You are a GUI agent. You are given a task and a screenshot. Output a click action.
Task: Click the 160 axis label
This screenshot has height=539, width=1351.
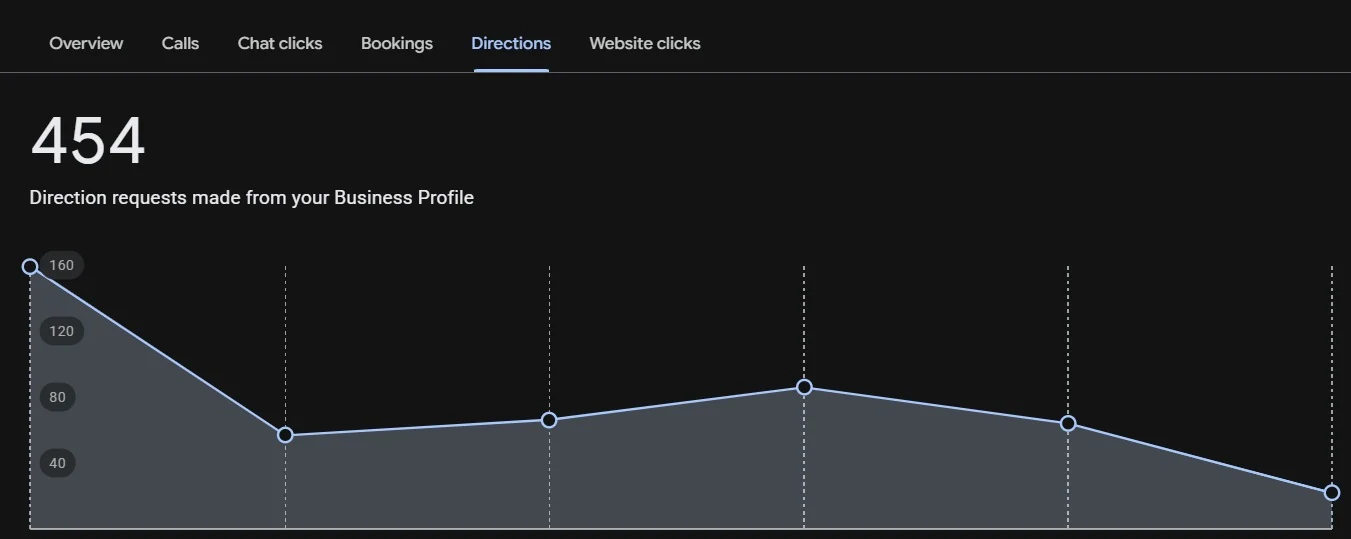pos(61,265)
